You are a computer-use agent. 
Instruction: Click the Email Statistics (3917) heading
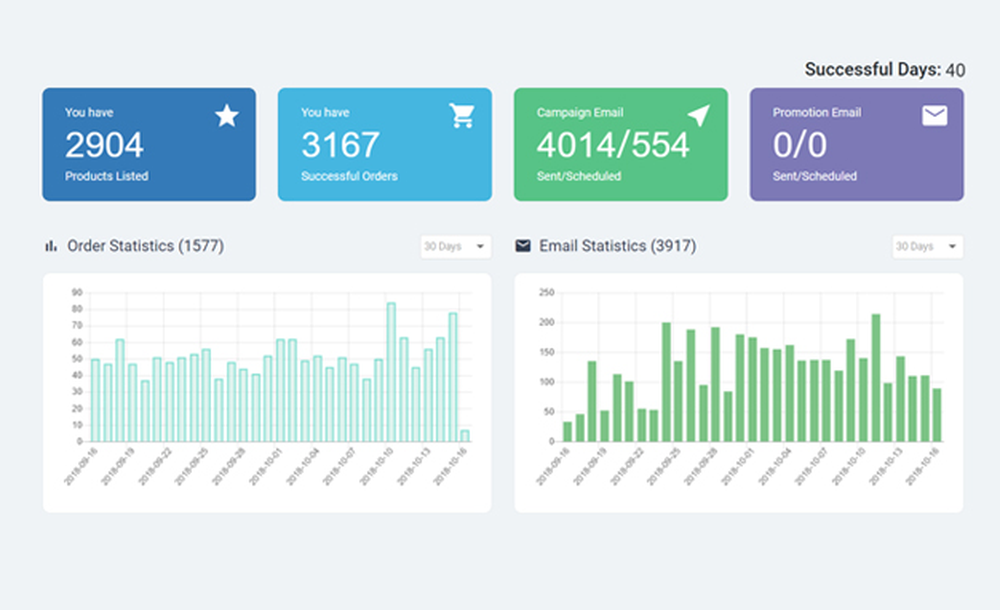point(617,246)
